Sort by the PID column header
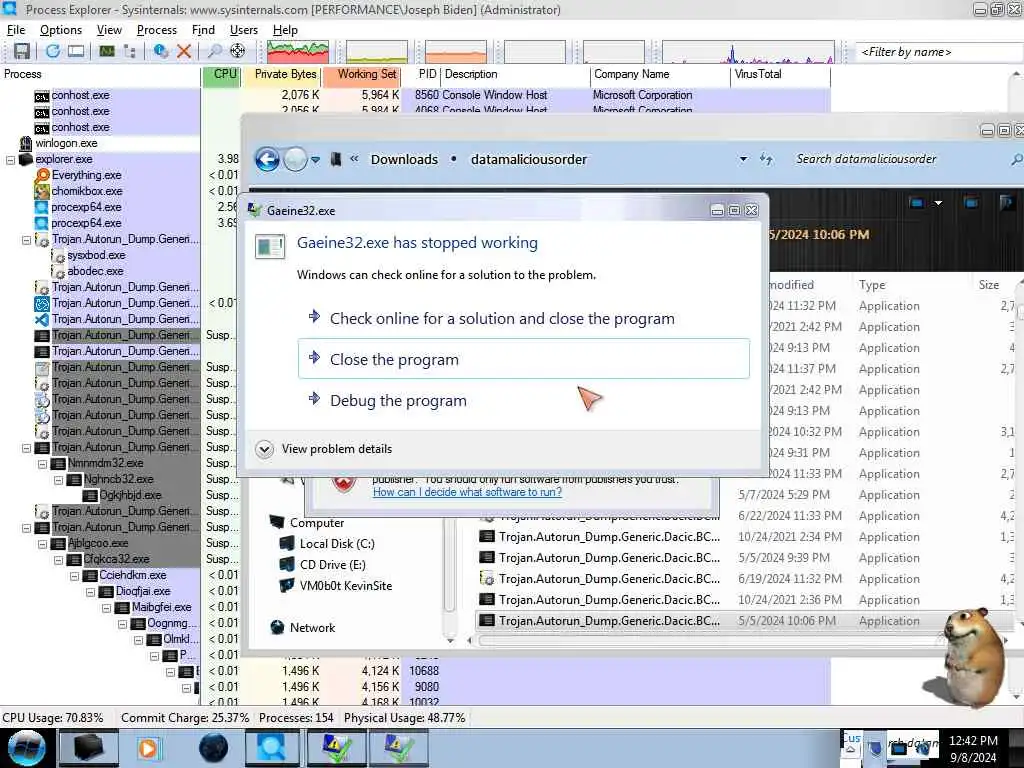 pyautogui.click(x=421, y=74)
